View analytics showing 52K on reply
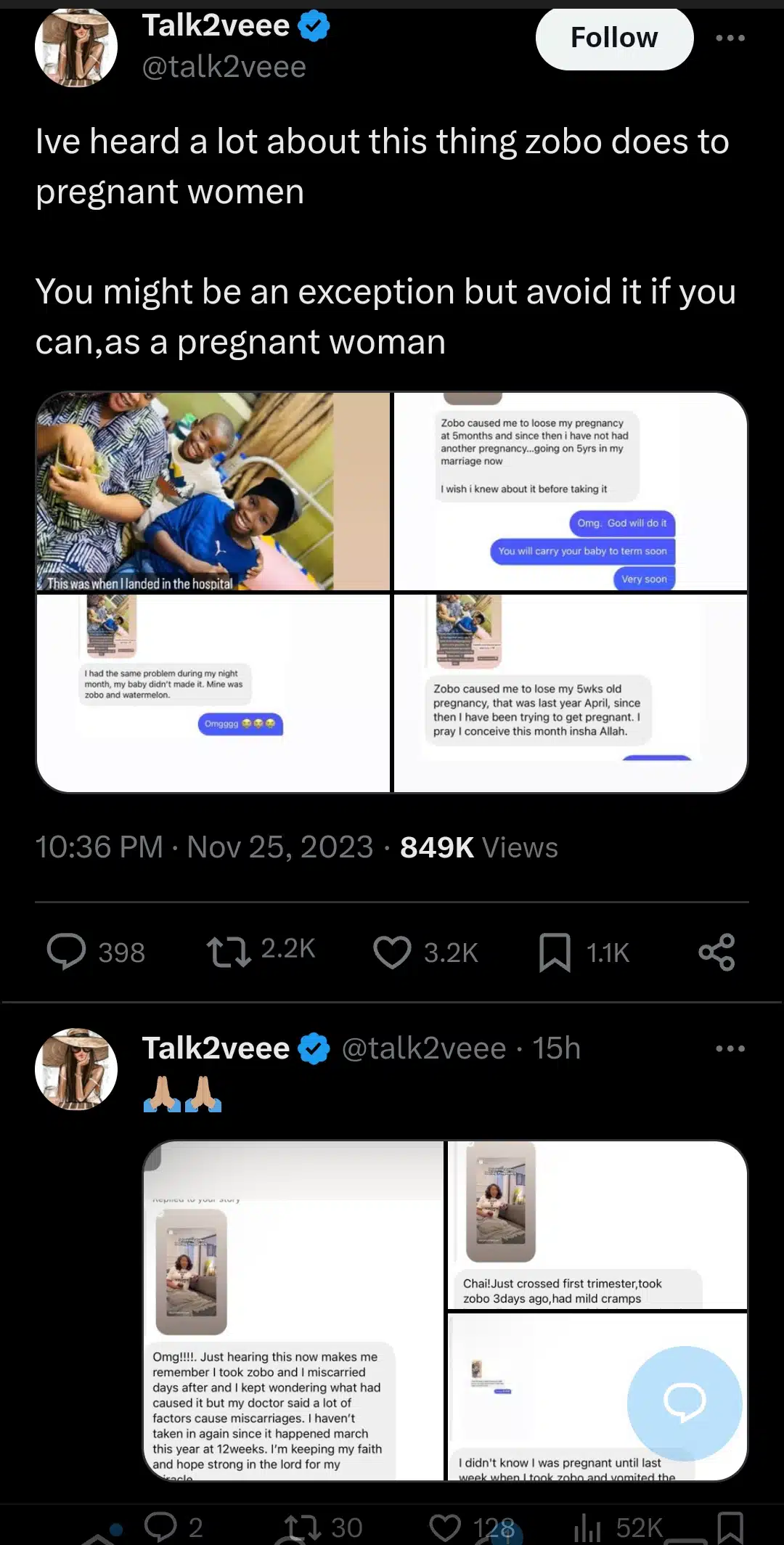Screen dimensions: 784x1545 coord(587,1526)
